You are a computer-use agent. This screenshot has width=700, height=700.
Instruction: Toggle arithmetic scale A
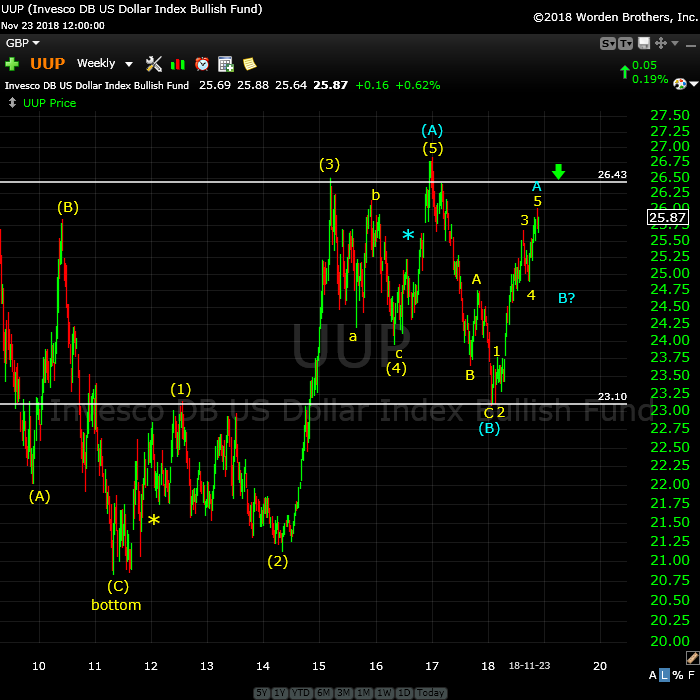(x=652, y=675)
